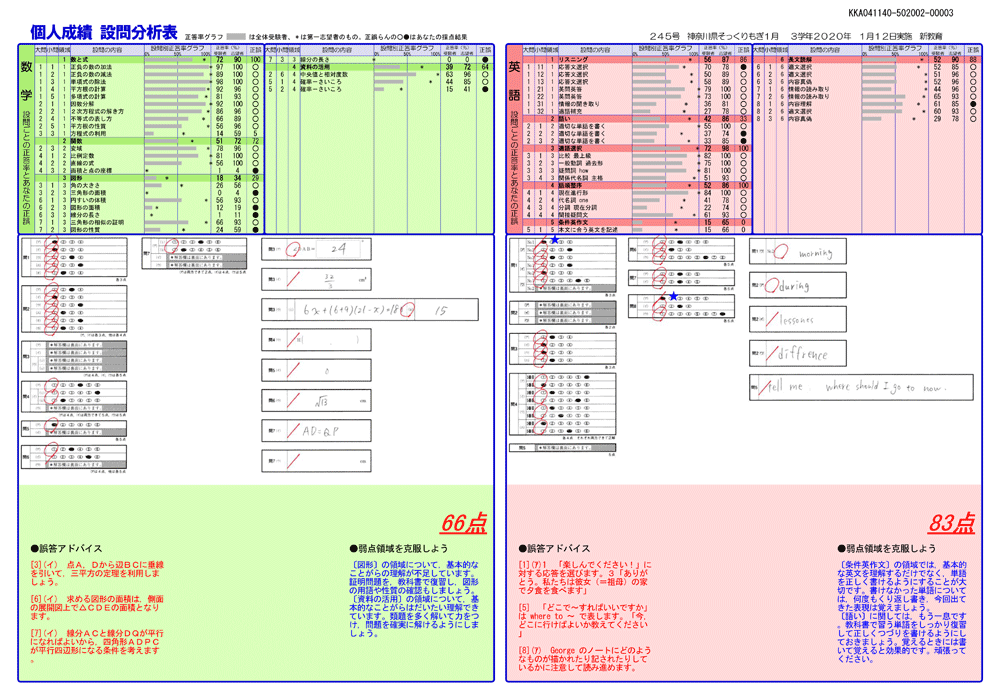Click the red 83点 English score
The height and width of the screenshot is (700, 1000).
point(951,523)
